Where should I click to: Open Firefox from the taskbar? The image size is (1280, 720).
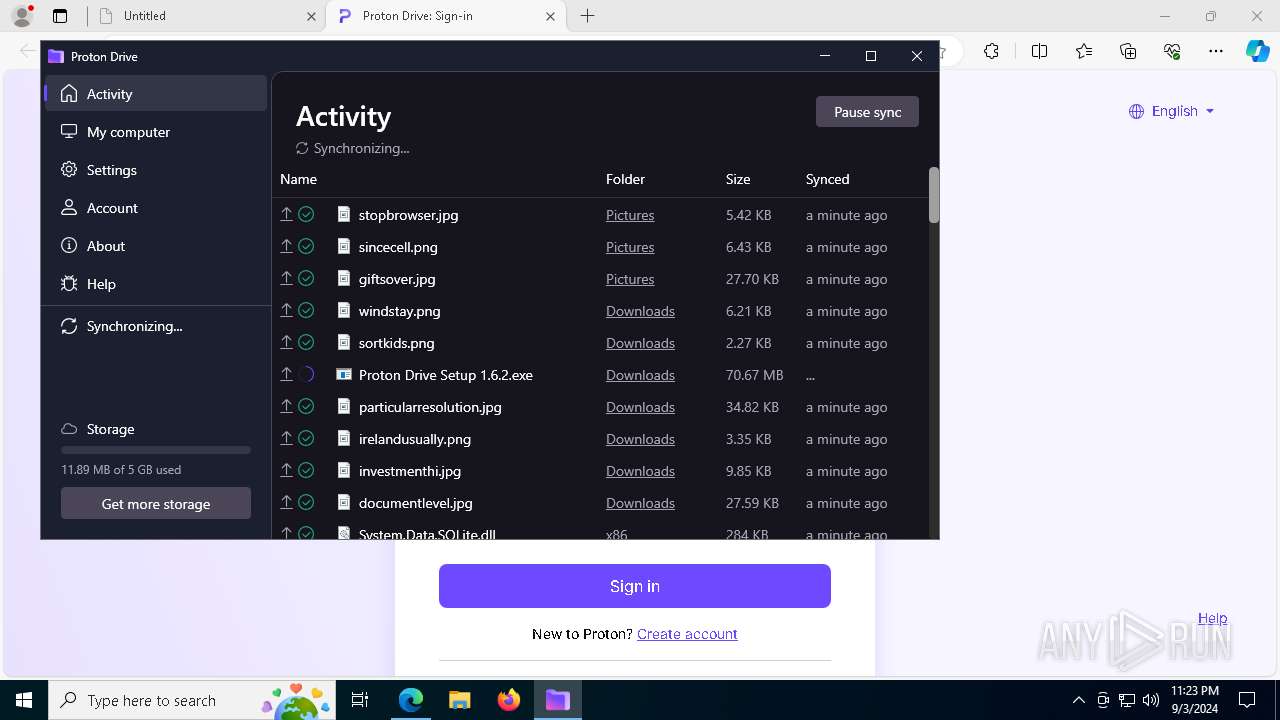(x=509, y=700)
